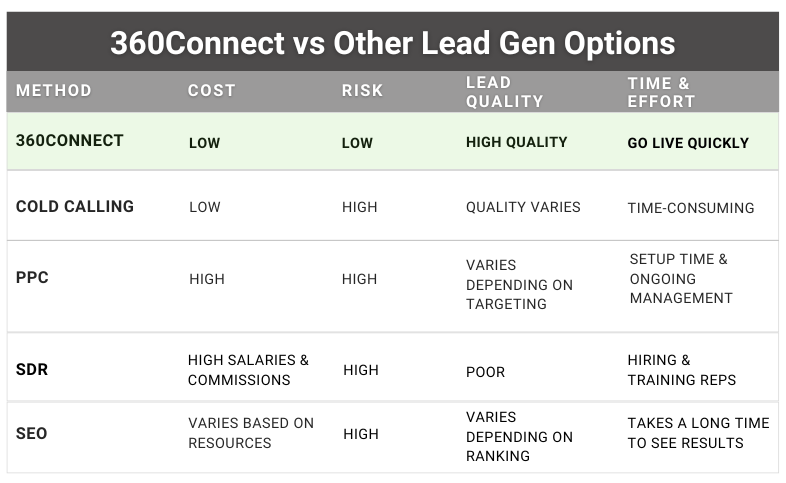Click the LEAD QUALITY column header
This screenshot has width=786, height=483.
point(504,92)
